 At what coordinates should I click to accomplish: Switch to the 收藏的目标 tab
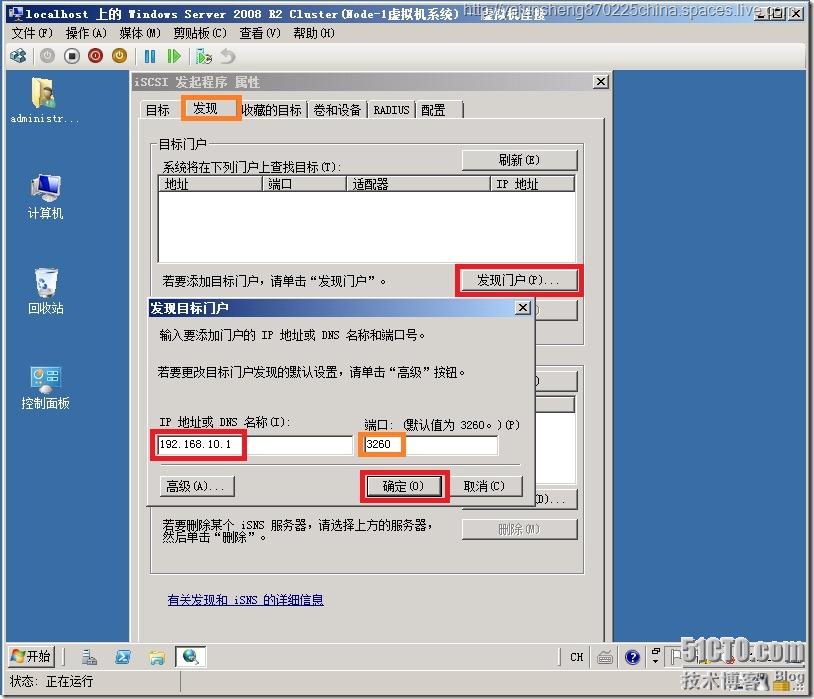(x=272, y=110)
